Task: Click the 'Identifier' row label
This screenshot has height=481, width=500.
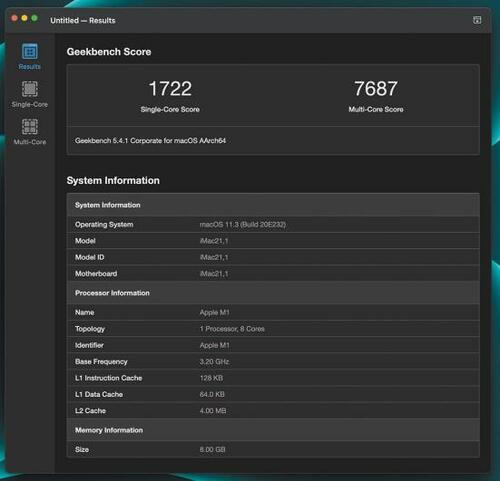Action: (89, 345)
